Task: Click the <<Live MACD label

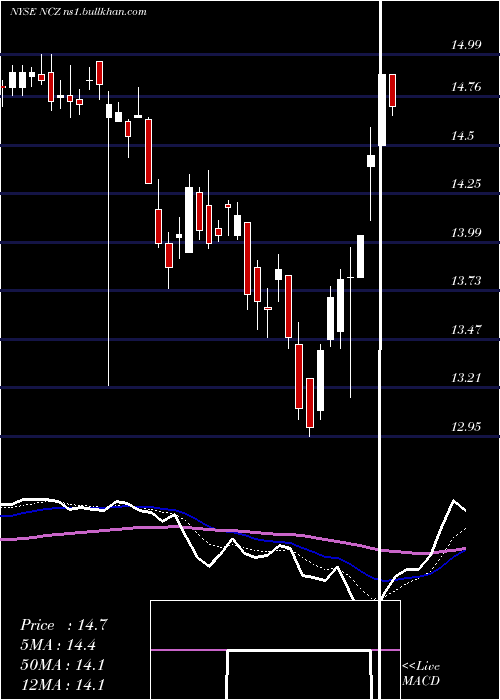Action: (x=421, y=674)
